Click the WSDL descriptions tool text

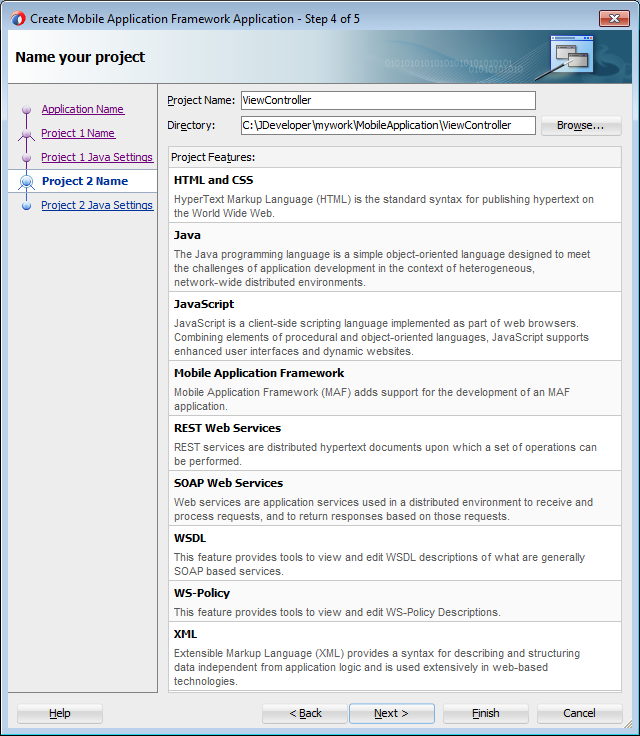pyautogui.click(x=379, y=564)
